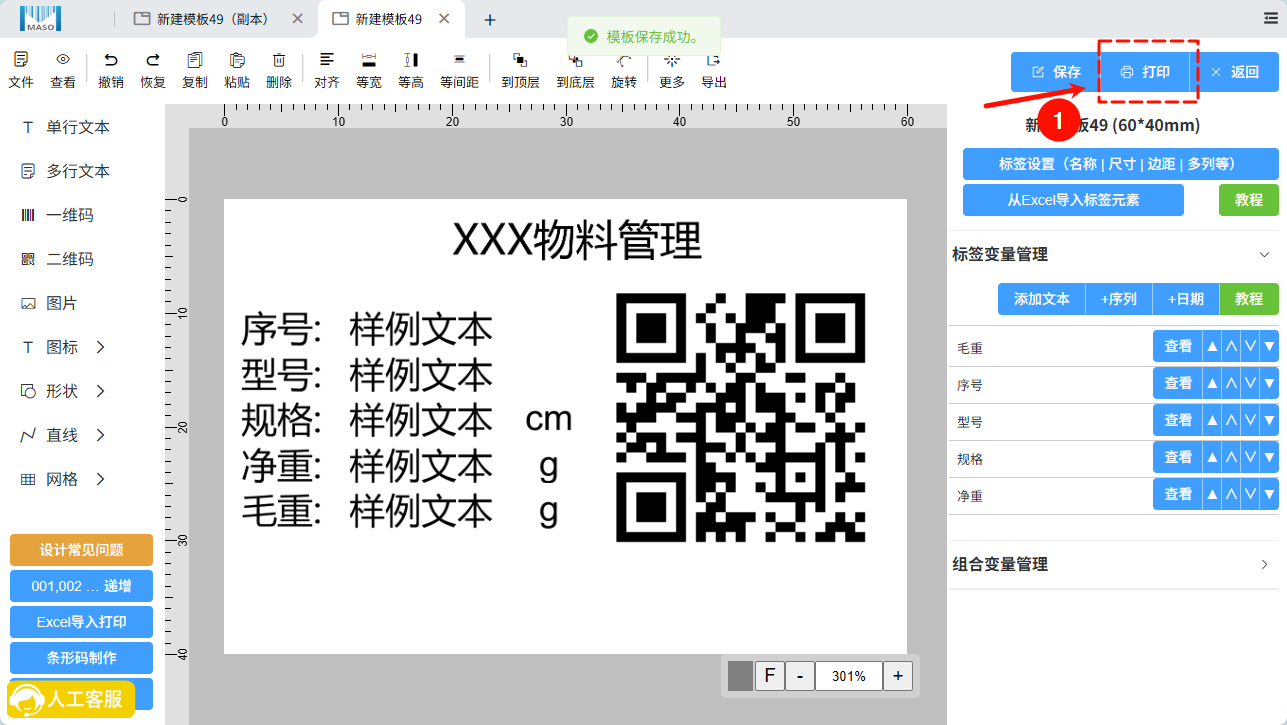Click the 301% zoom value field

[849, 676]
